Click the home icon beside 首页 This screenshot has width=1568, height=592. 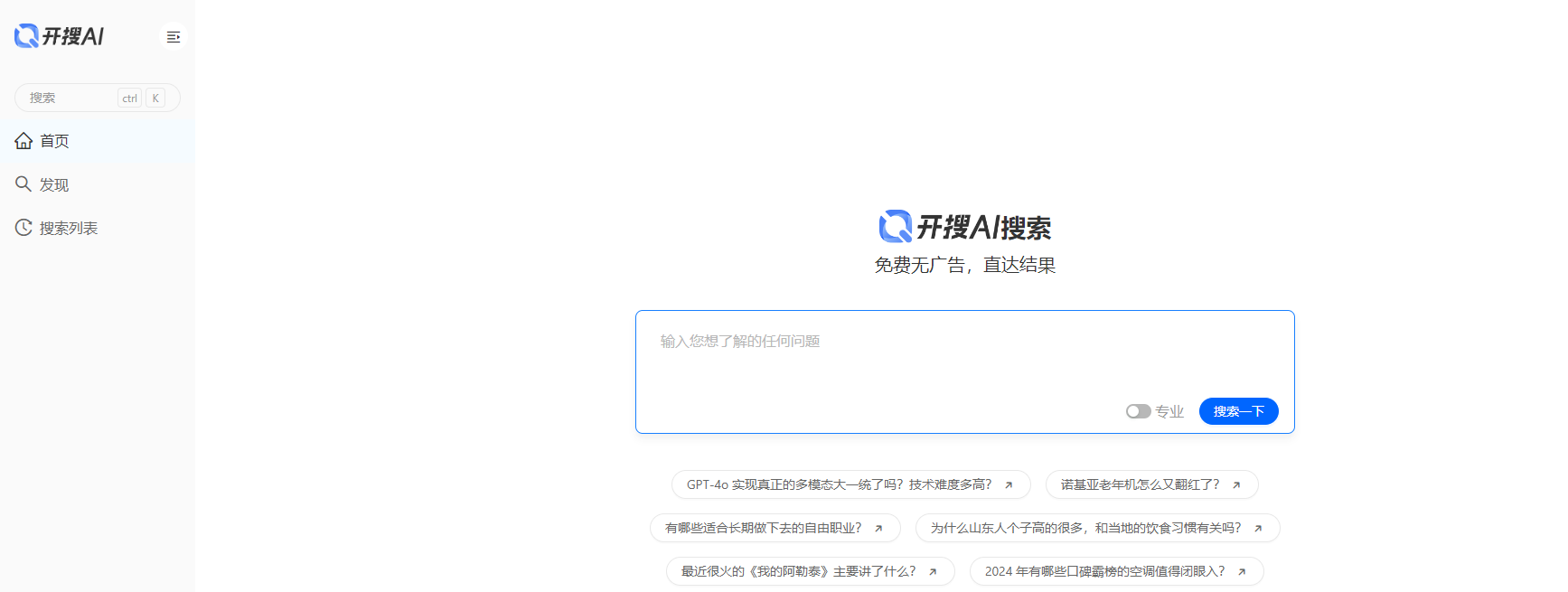click(x=23, y=141)
